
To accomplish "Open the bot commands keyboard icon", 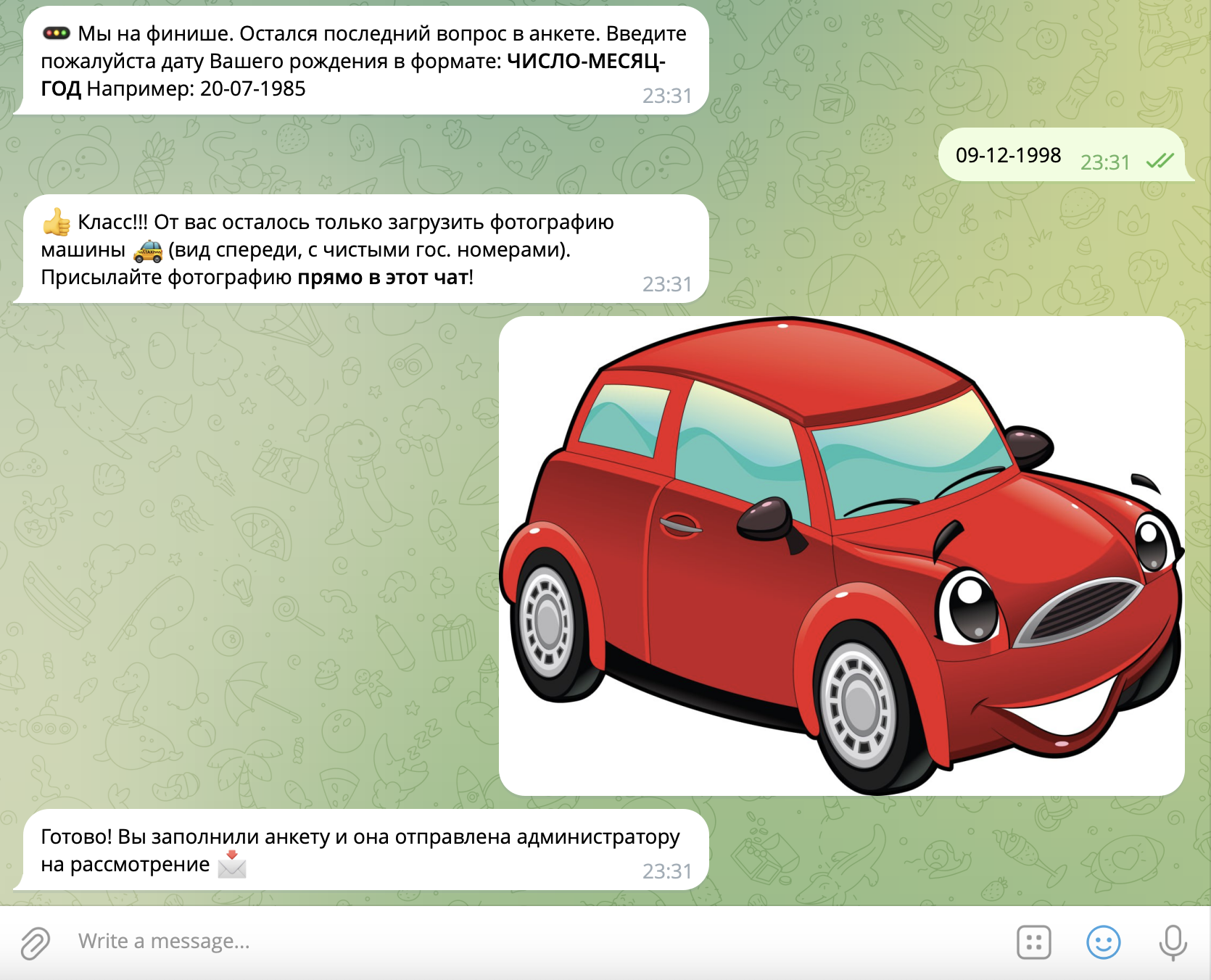I will (x=1033, y=942).
